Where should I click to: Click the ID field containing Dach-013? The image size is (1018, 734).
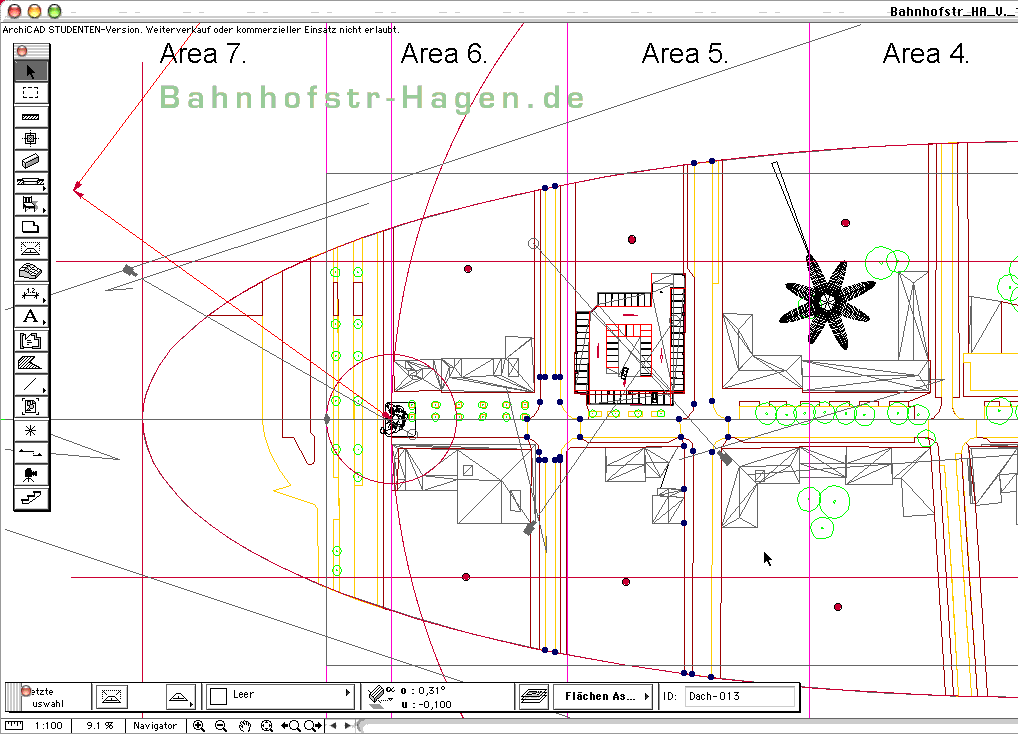[x=740, y=696]
